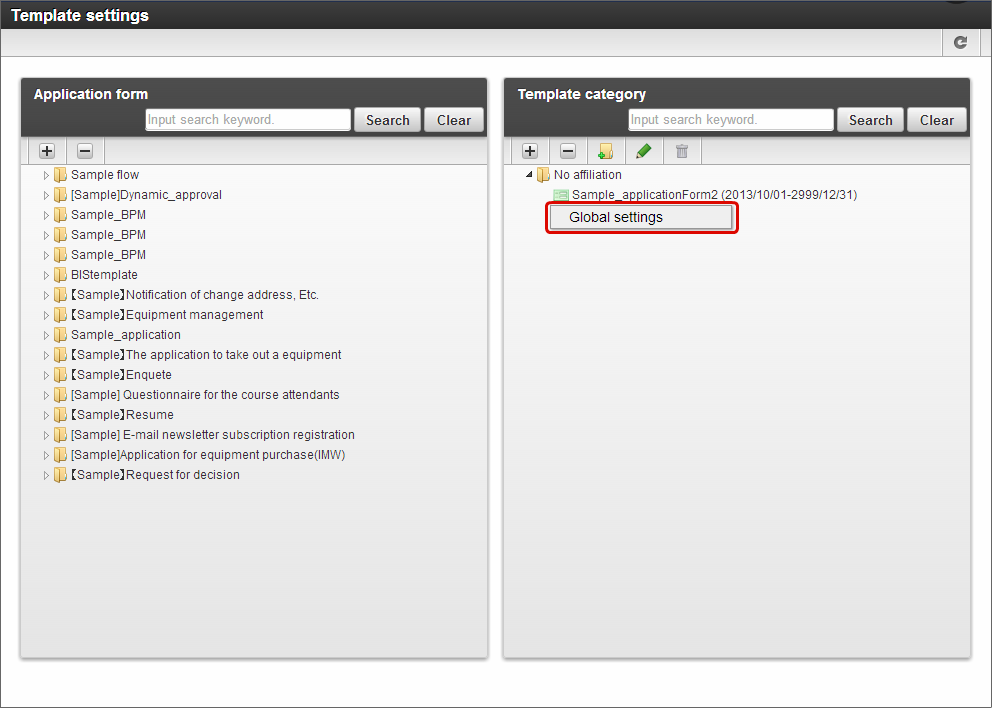Click the refresh icon at top right
The width and height of the screenshot is (992, 708).
point(960,42)
